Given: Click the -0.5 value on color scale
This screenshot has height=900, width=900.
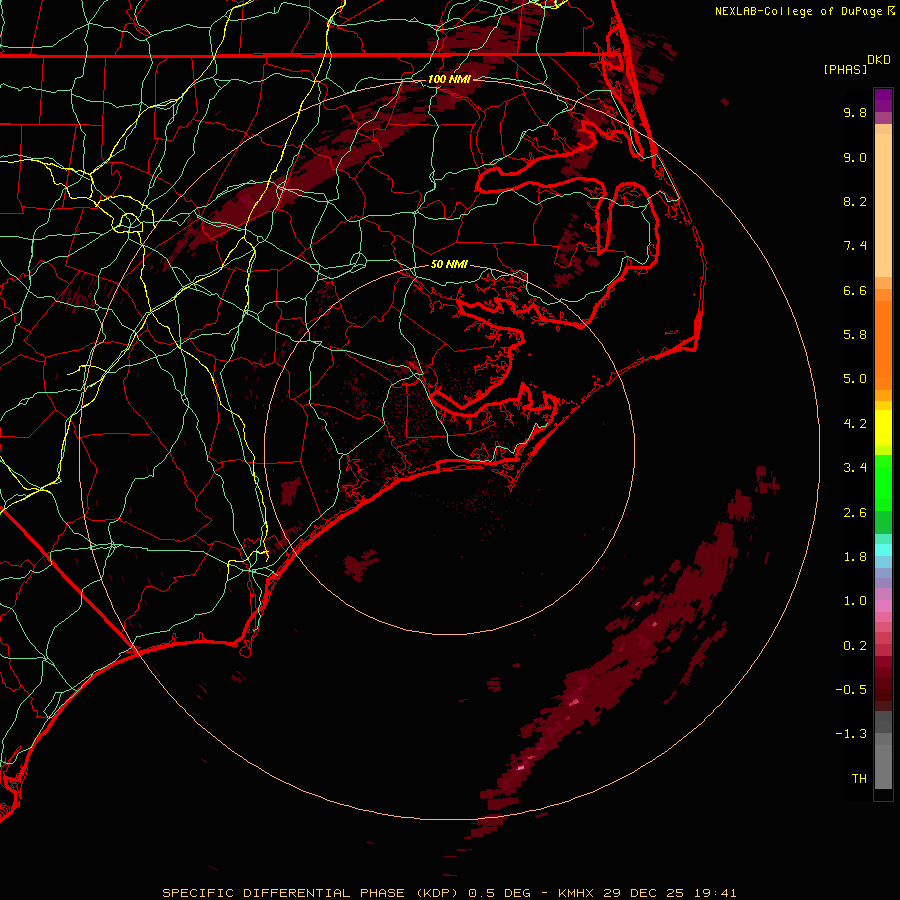Looking at the screenshot, I should pos(851,690).
